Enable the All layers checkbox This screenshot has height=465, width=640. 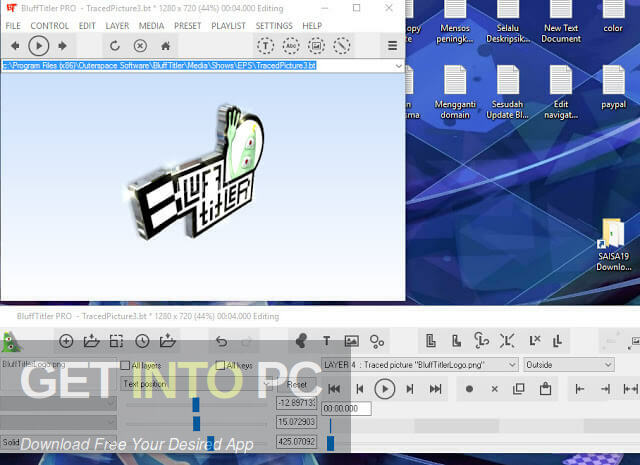tap(125, 365)
